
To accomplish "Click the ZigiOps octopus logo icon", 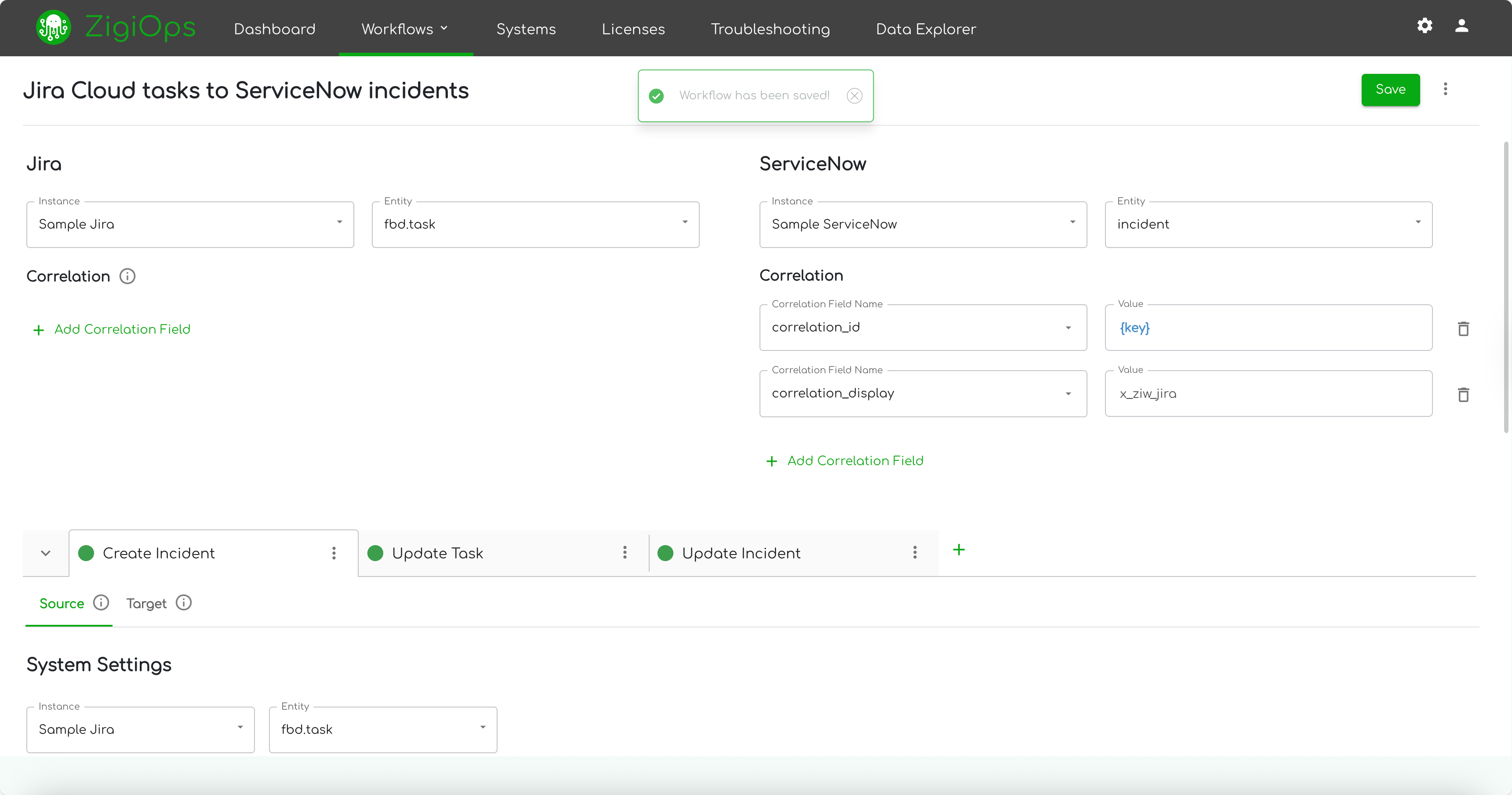I will 54,28.
